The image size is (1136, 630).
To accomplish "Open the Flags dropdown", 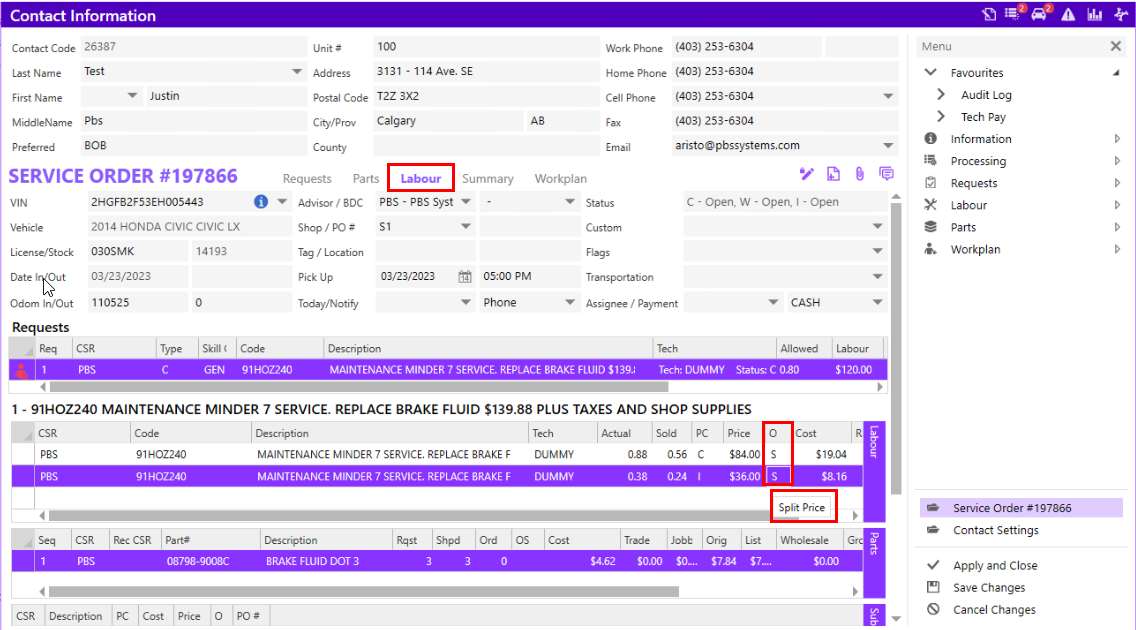I will 877,251.
